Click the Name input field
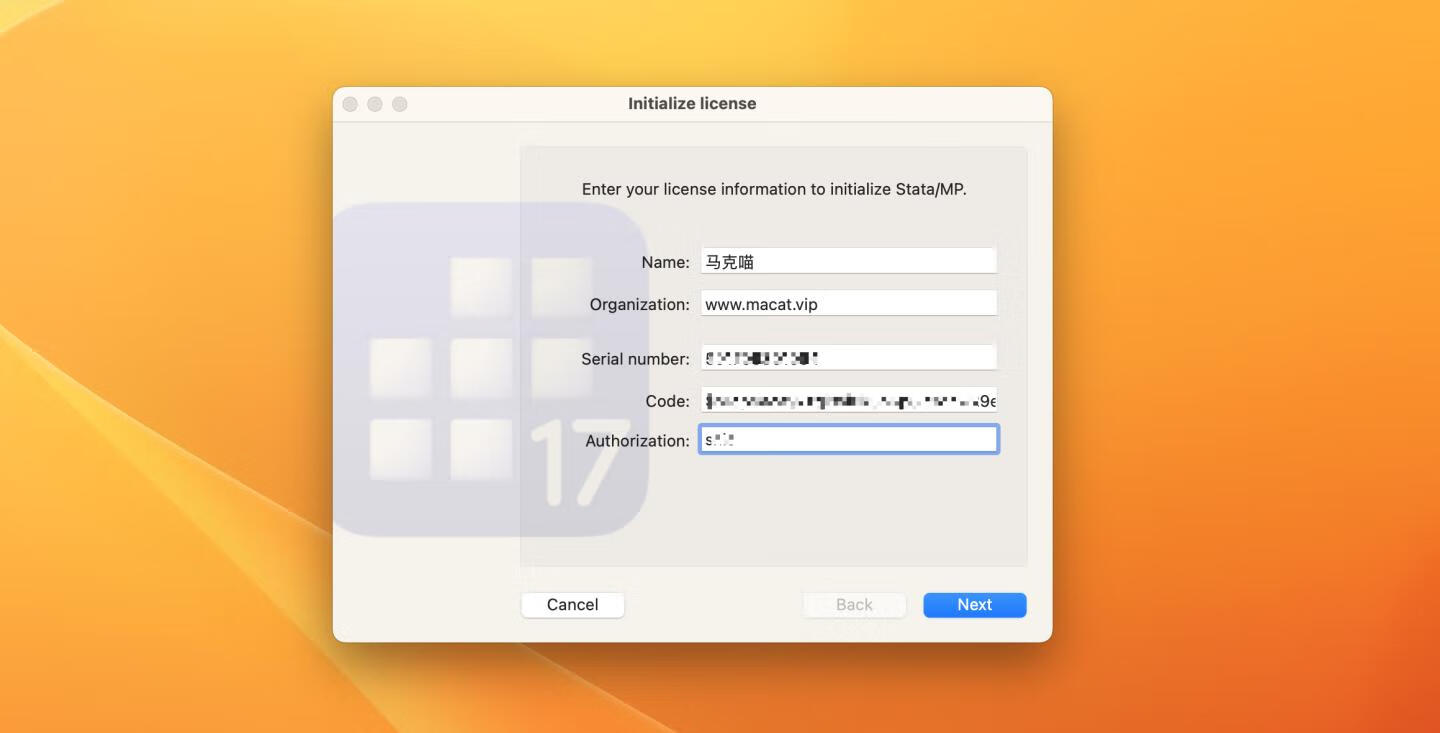The height and width of the screenshot is (733, 1440). point(848,261)
